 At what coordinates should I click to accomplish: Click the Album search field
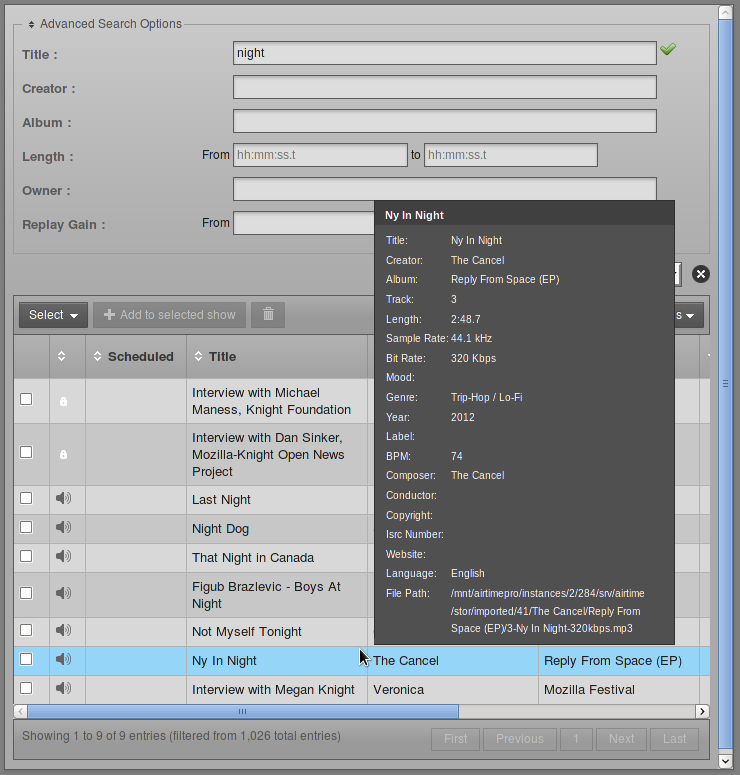point(445,121)
